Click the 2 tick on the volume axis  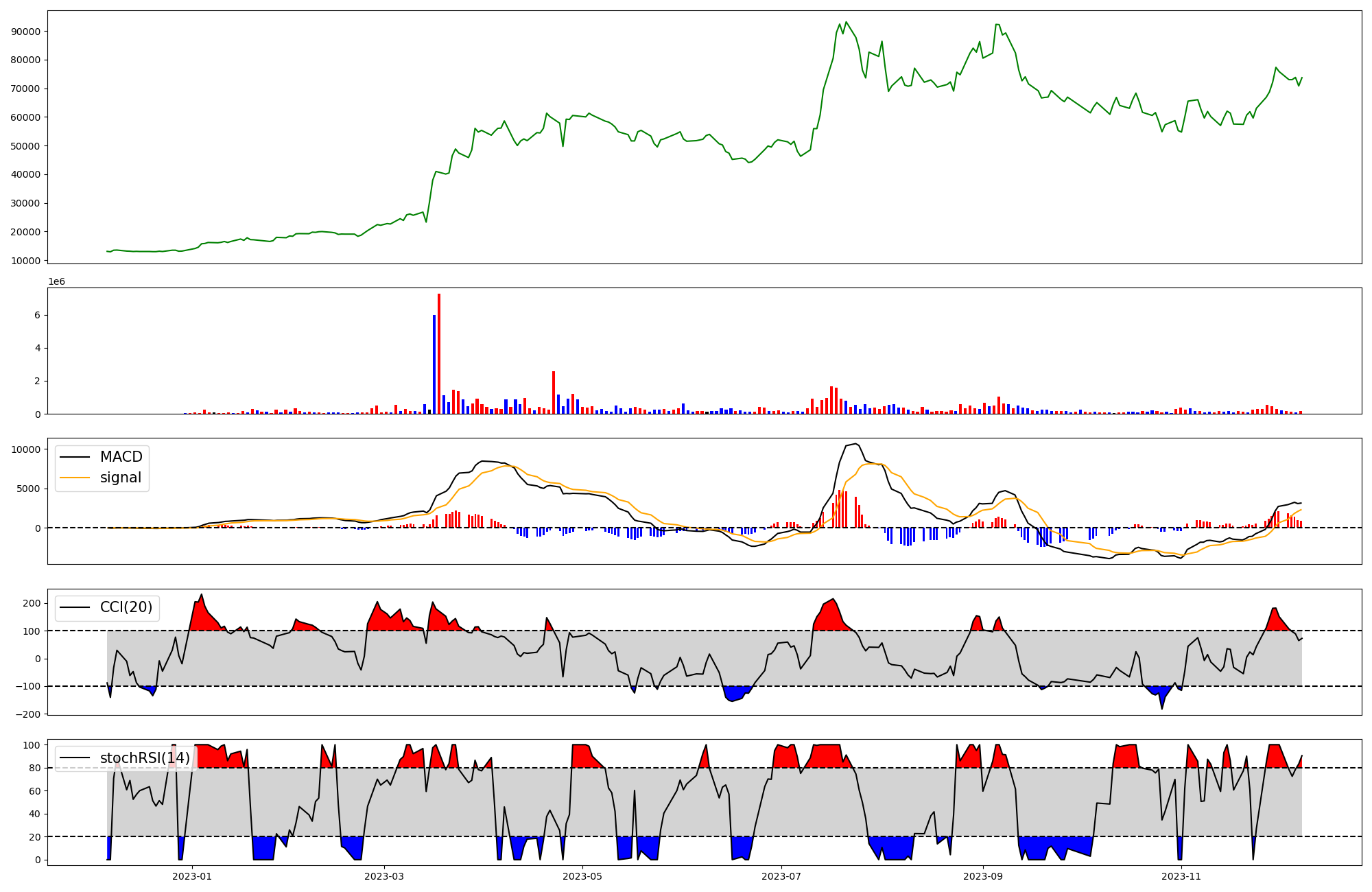(37, 382)
